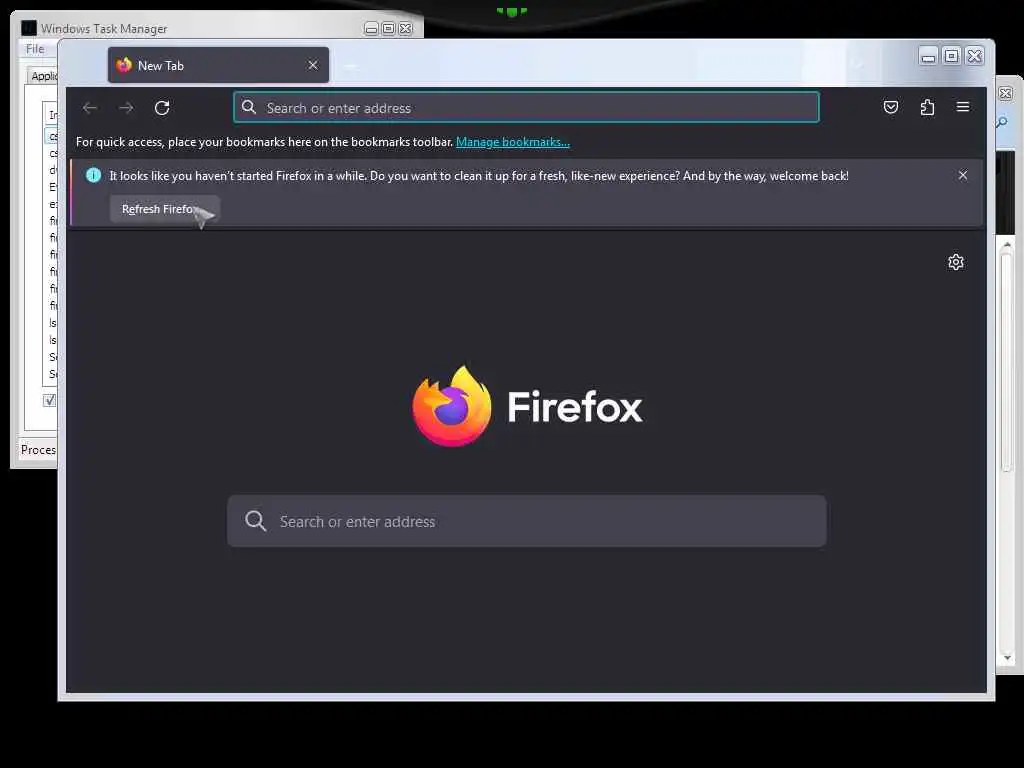
Task: Select the New Tab tab
Action: [x=218, y=65]
